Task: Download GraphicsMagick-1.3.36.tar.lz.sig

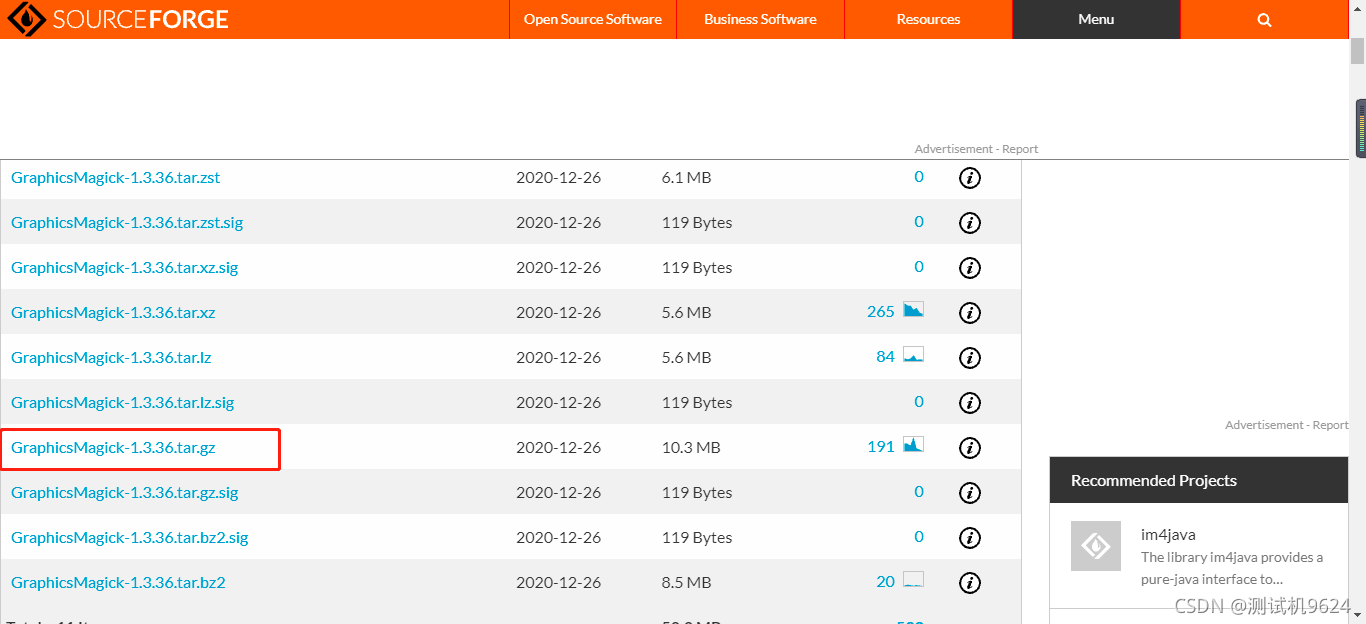Action: (x=123, y=403)
